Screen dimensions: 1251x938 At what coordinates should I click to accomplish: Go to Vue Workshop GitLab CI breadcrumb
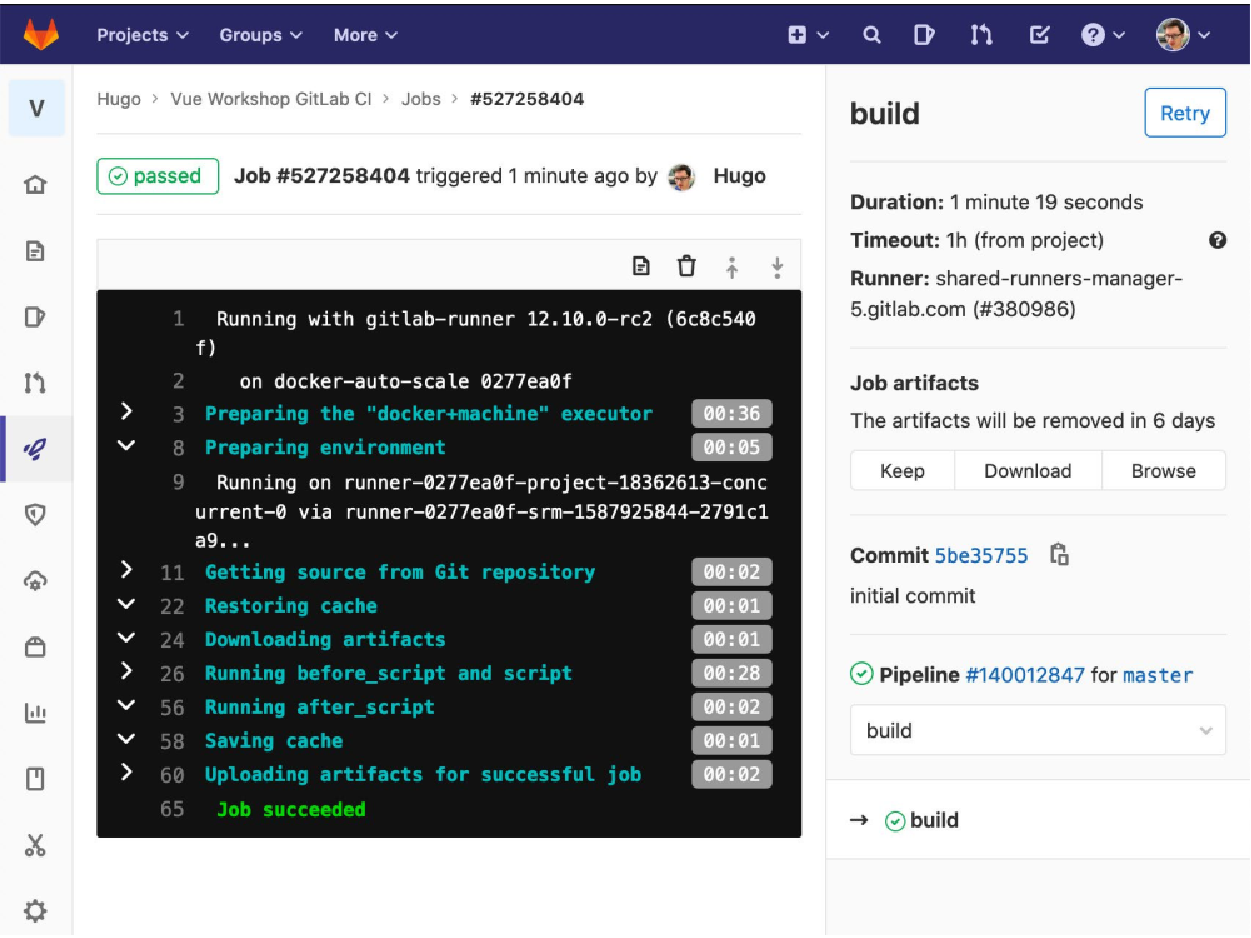[x=271, y=99]
